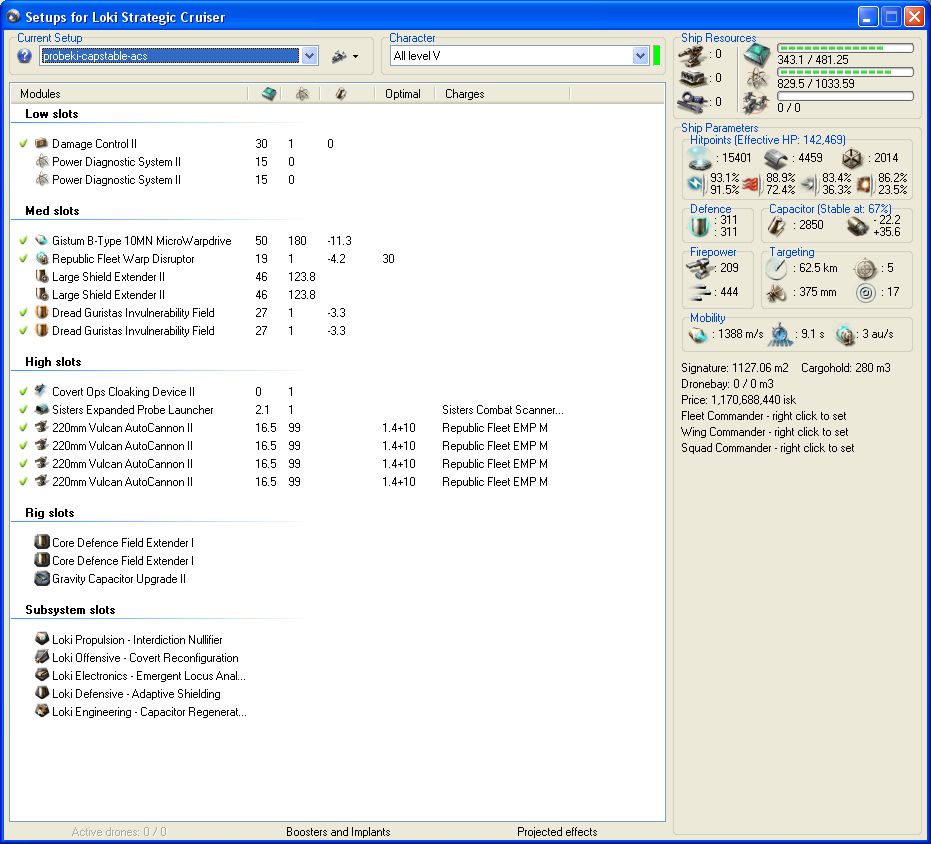Select first Power Diagnostic System II module
Viewport: 931px width, 844px height.
click(x=116, y=162)
